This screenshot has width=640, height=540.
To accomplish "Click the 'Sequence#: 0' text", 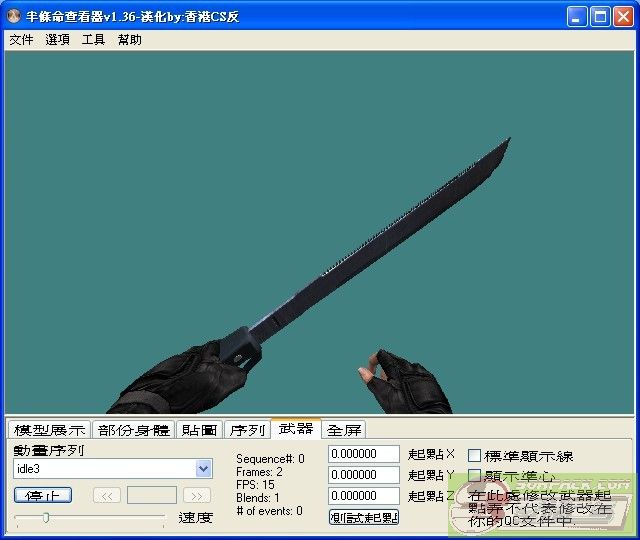I will click(x=270, y=459).
